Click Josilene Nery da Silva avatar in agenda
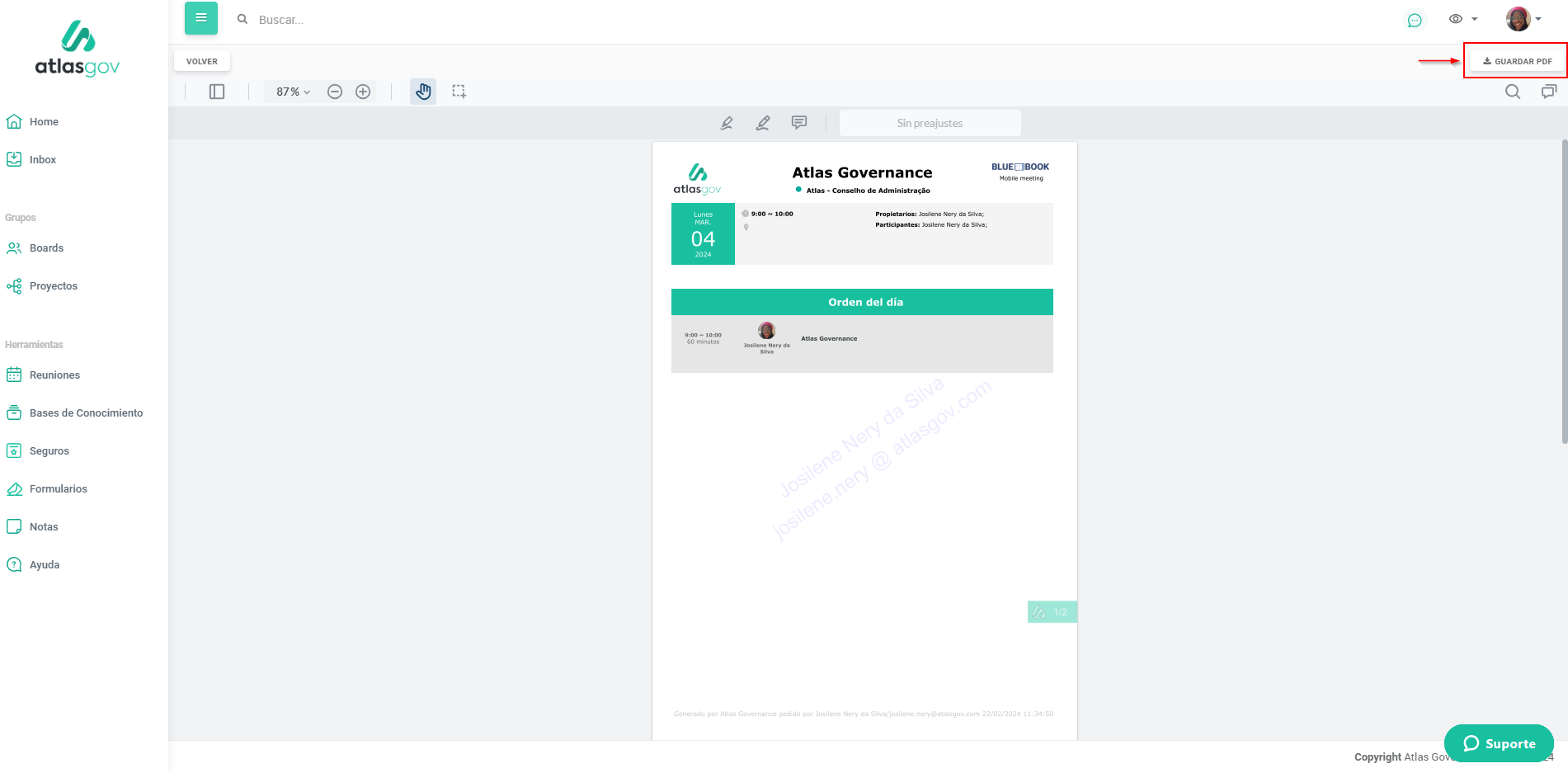 (x=766, y=331)
